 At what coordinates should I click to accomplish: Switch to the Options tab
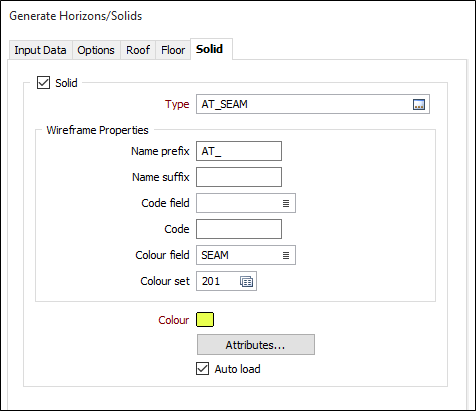[96, 50]
